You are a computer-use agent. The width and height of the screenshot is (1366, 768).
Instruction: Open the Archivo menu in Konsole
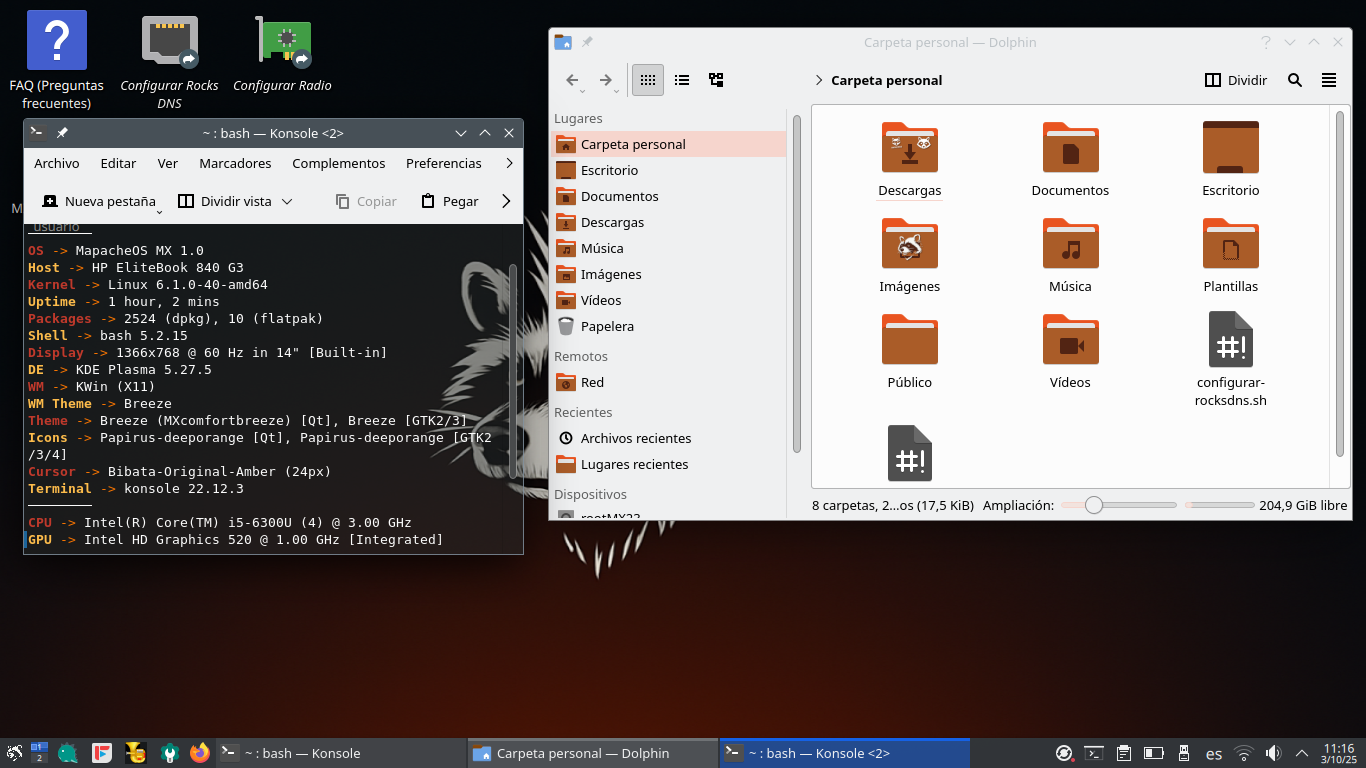[57, 163]
